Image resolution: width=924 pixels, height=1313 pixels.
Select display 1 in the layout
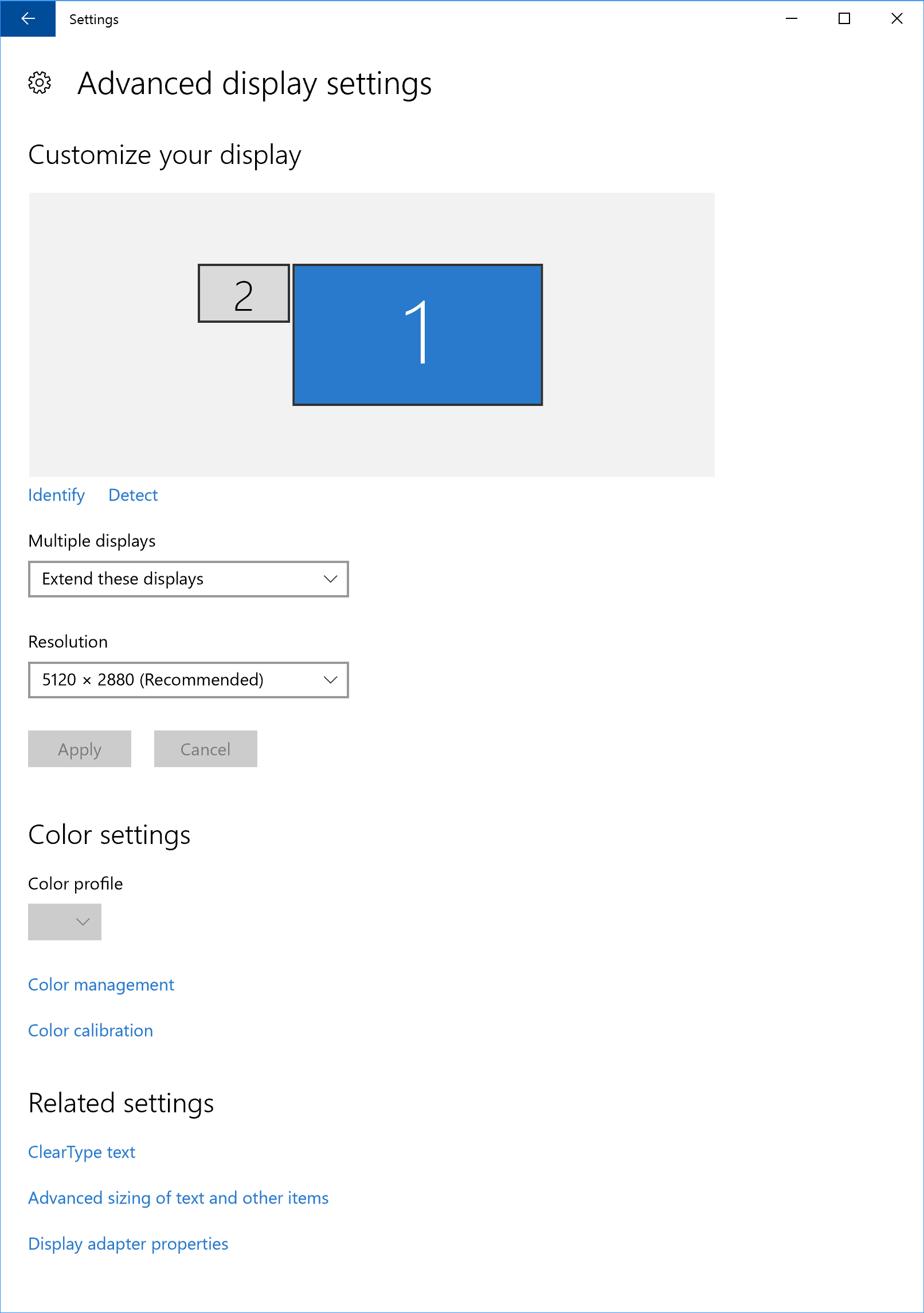pos(417,335)
